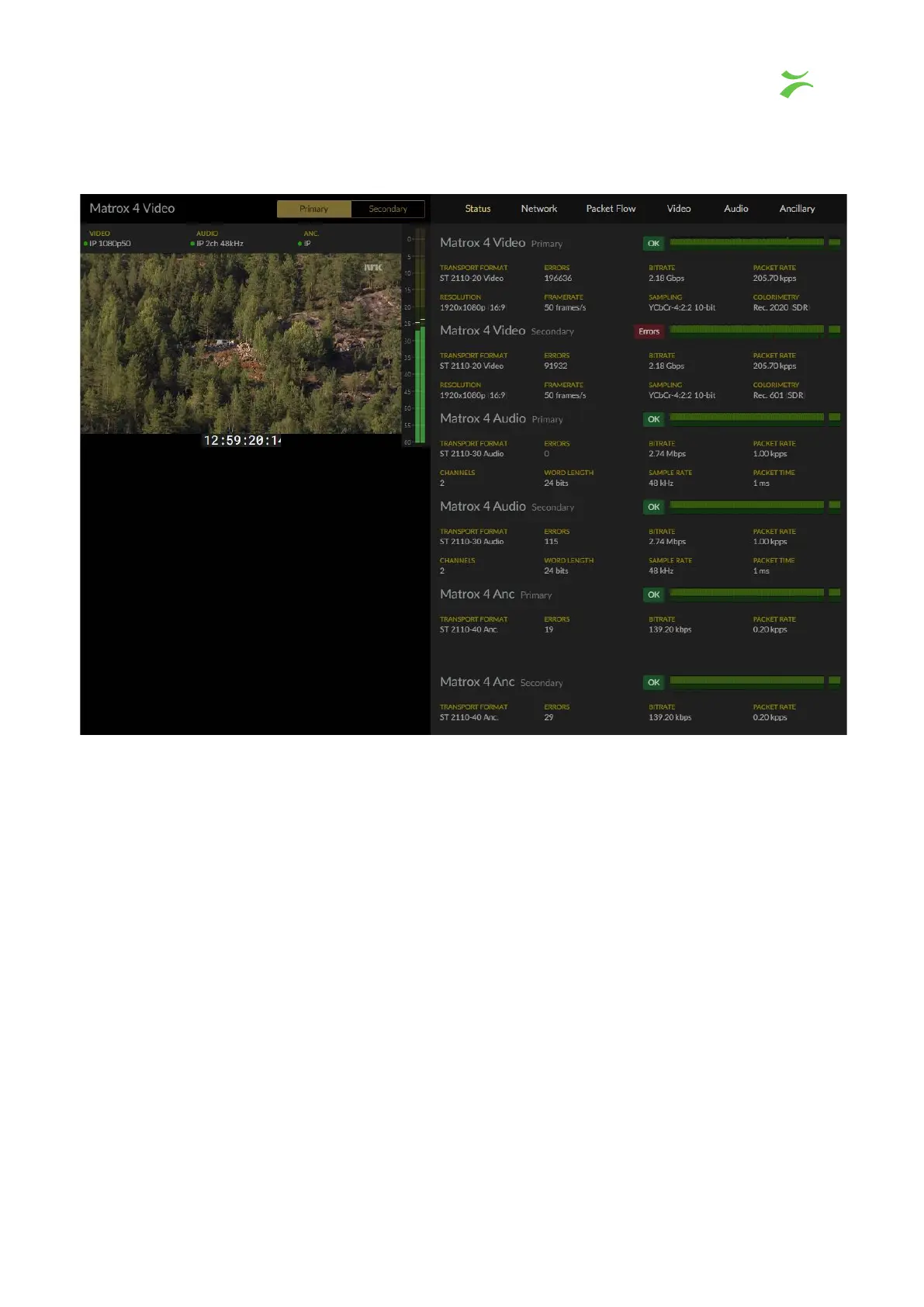Open the Audio tab
This screenshot has width=924, height=1307.
click(736, 209)
